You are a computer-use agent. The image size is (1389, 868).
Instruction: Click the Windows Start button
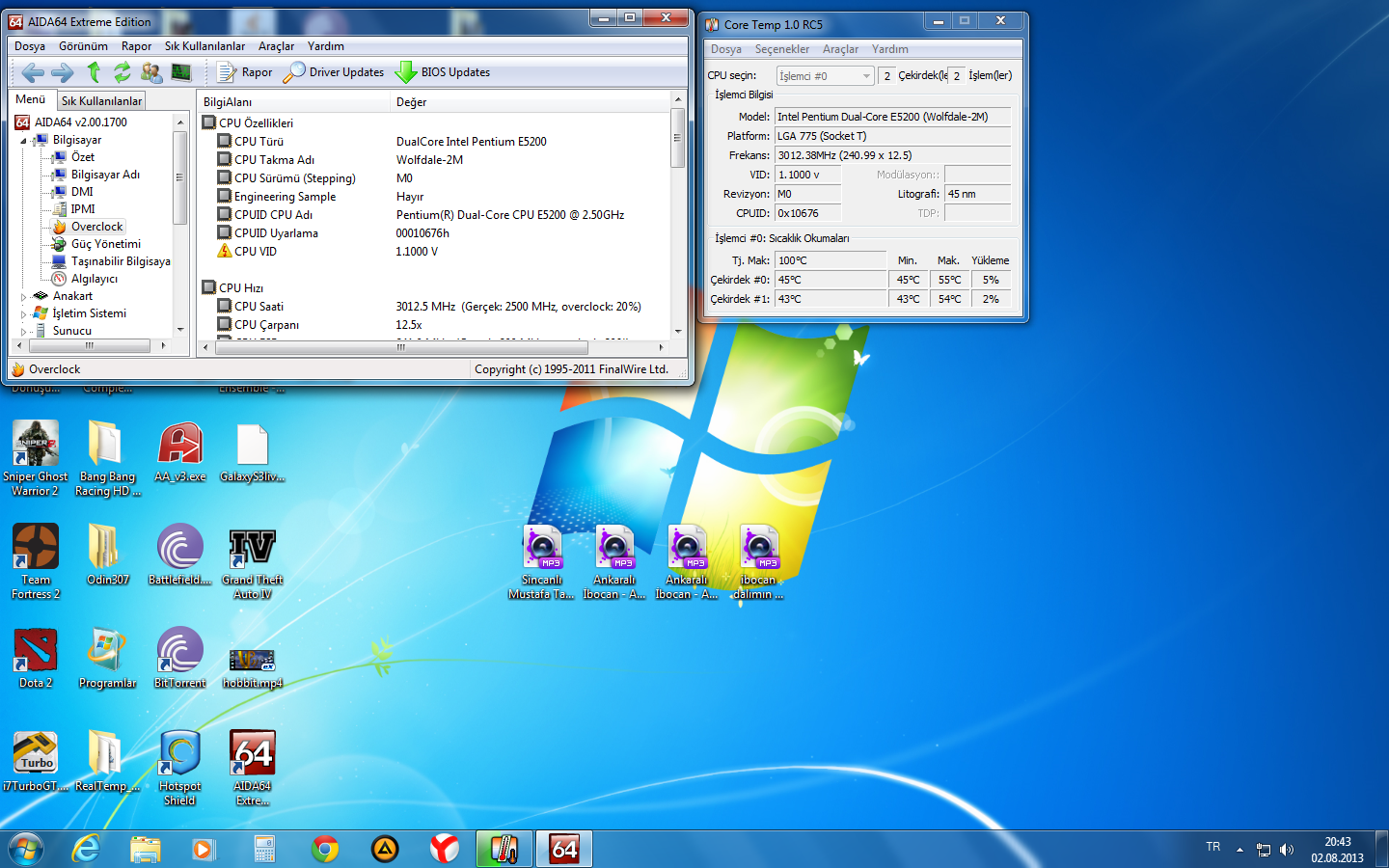26,850
